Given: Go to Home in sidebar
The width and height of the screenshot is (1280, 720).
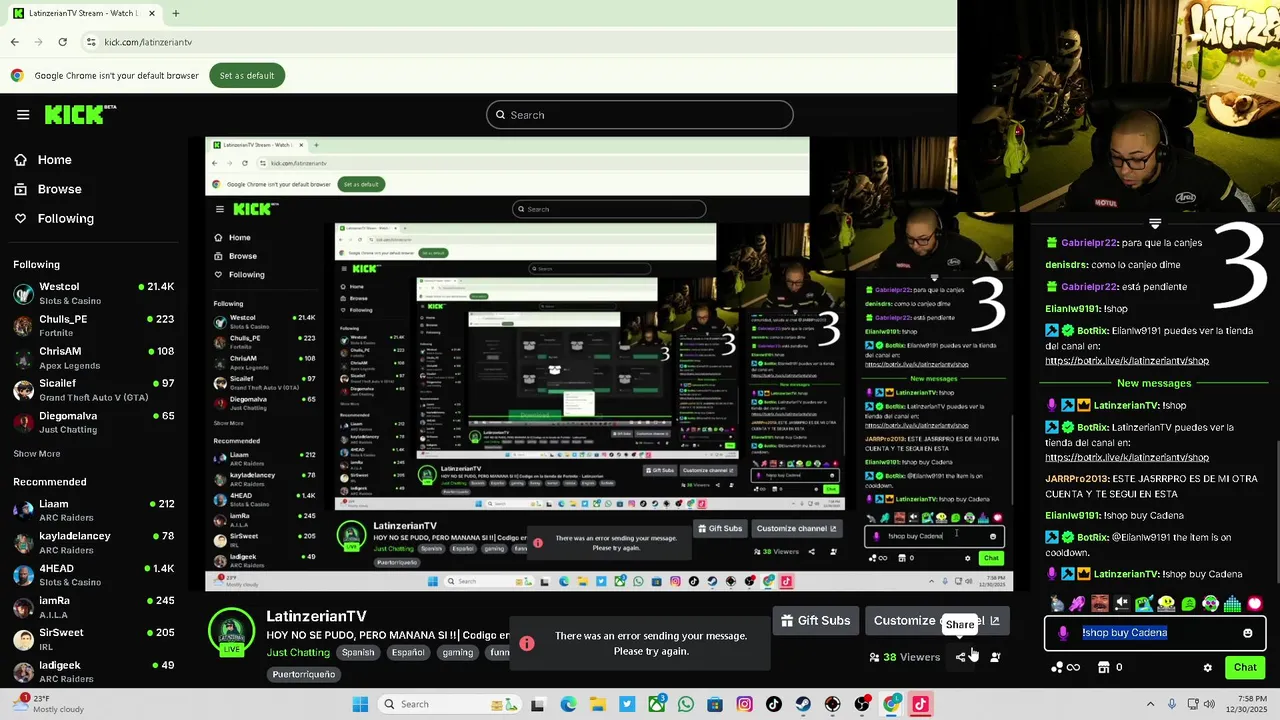Looking at the screenshot, I should [x=43, y=160].
